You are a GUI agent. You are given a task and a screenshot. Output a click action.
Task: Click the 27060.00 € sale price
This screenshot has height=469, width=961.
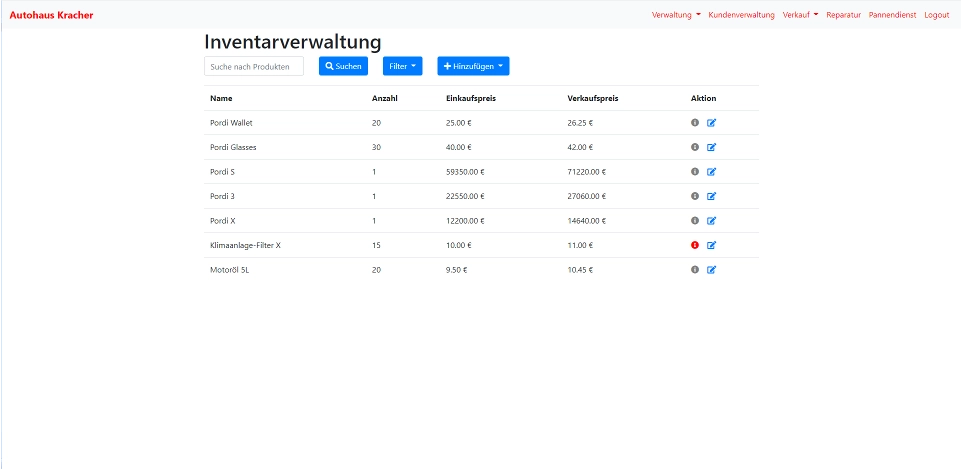coord(587,196)
